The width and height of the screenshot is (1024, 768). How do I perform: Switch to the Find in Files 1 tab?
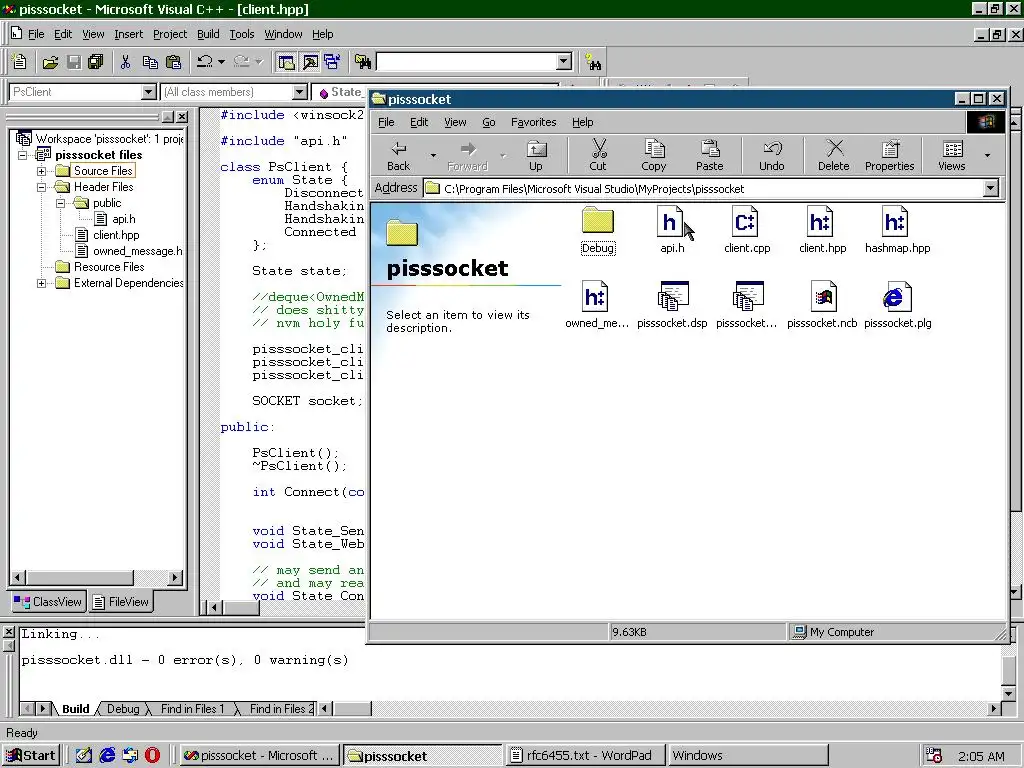click(x=192, y=709)
